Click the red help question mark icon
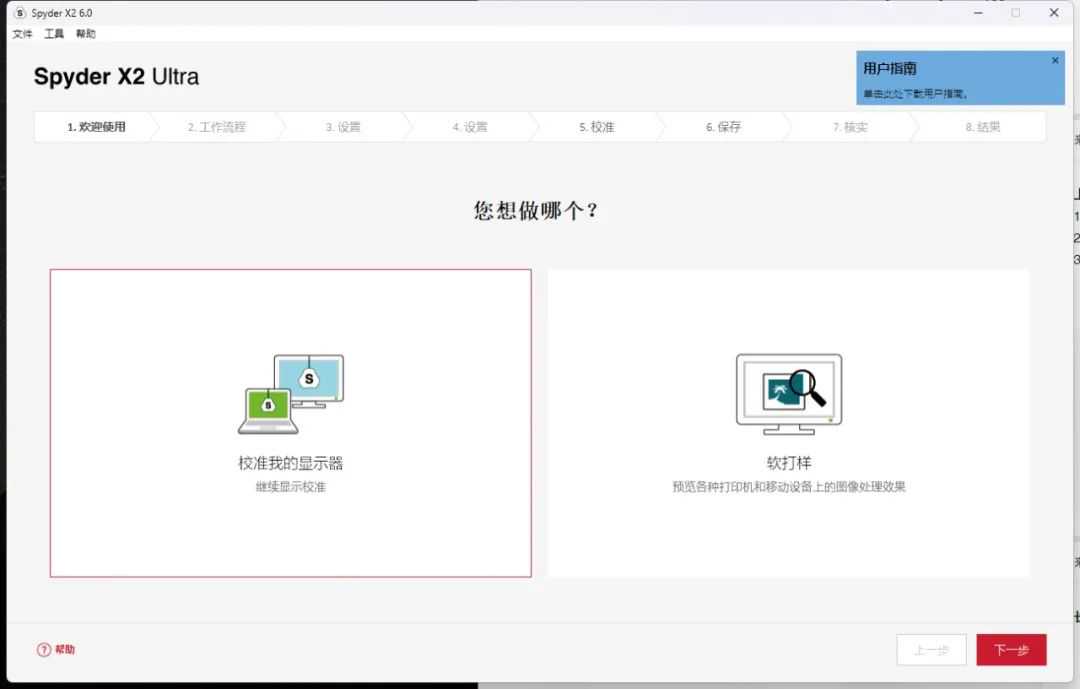The width and height of the screenshot is (1080, 689). [x=43, y=650]
